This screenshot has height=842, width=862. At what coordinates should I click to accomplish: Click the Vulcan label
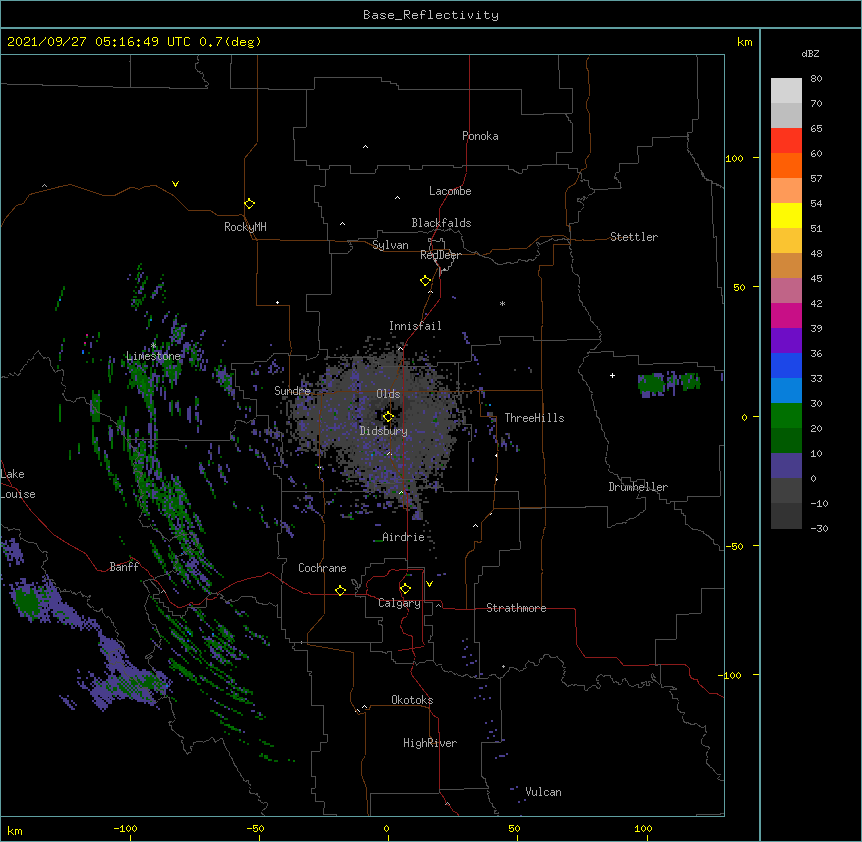click(543, 792)
